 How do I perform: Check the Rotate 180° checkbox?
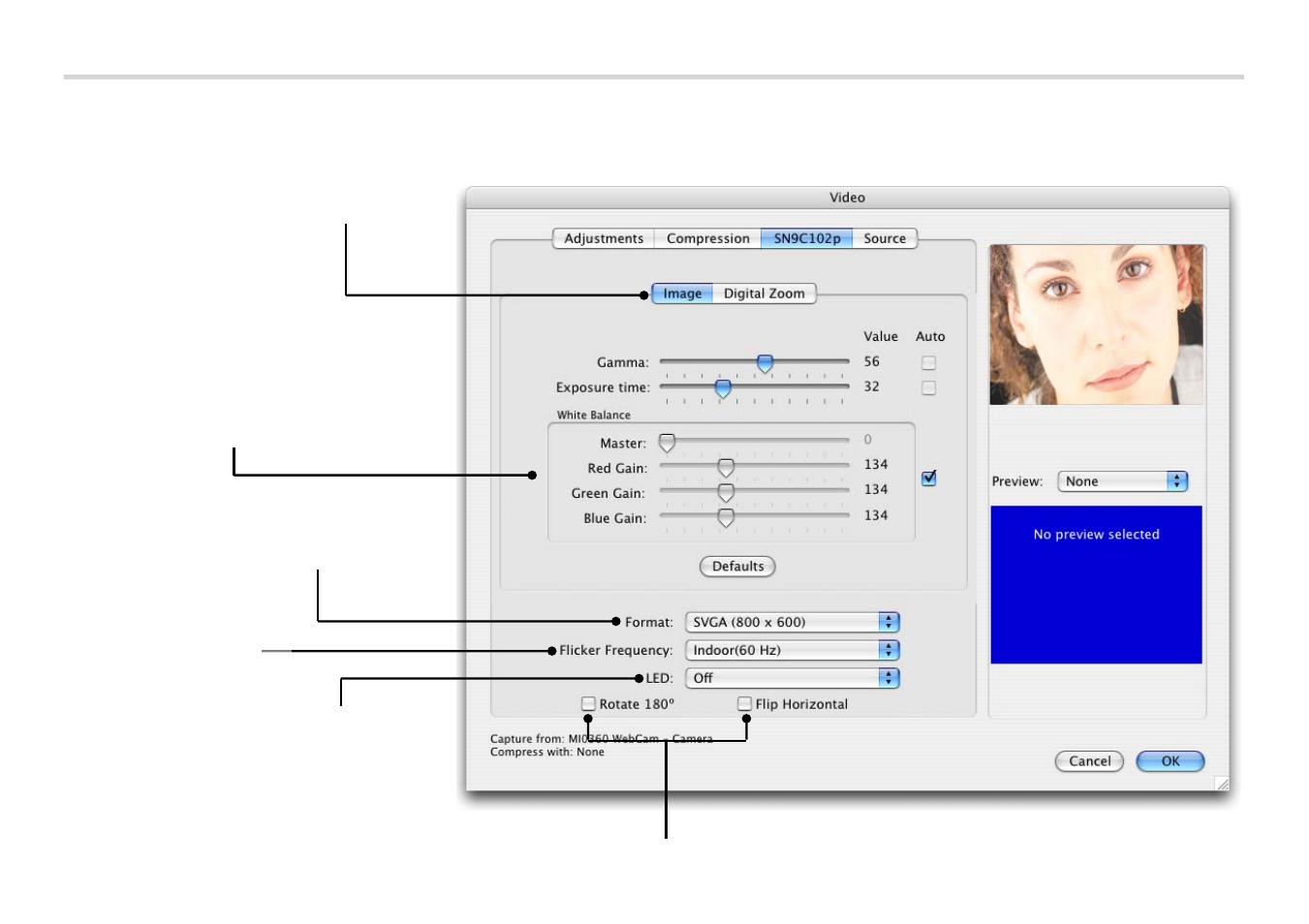[x=588, y=704]
